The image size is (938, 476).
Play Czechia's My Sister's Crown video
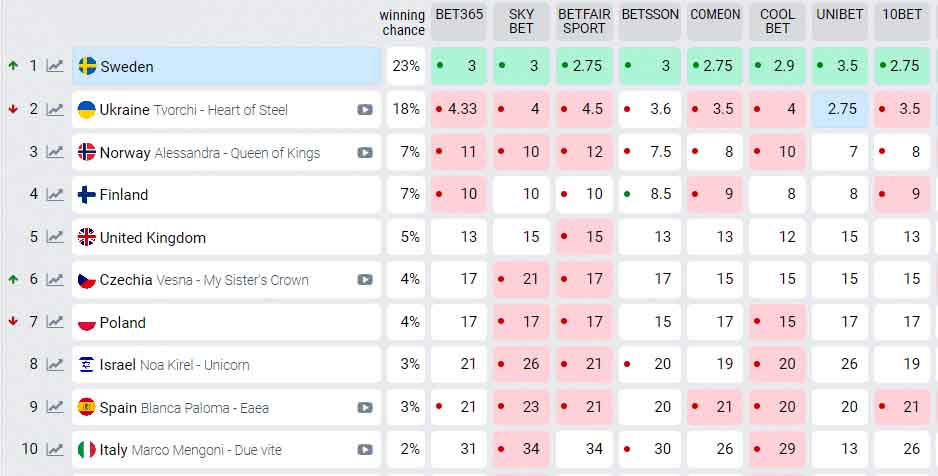[x=365, y=279]
